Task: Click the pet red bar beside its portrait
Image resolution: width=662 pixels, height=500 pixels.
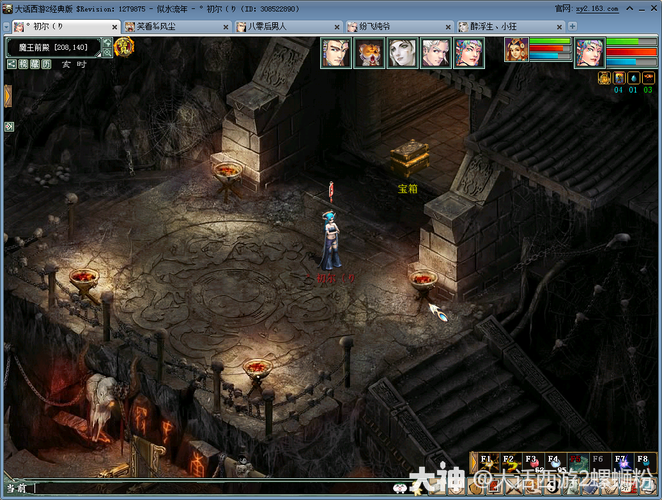Action: click(551, 49)
